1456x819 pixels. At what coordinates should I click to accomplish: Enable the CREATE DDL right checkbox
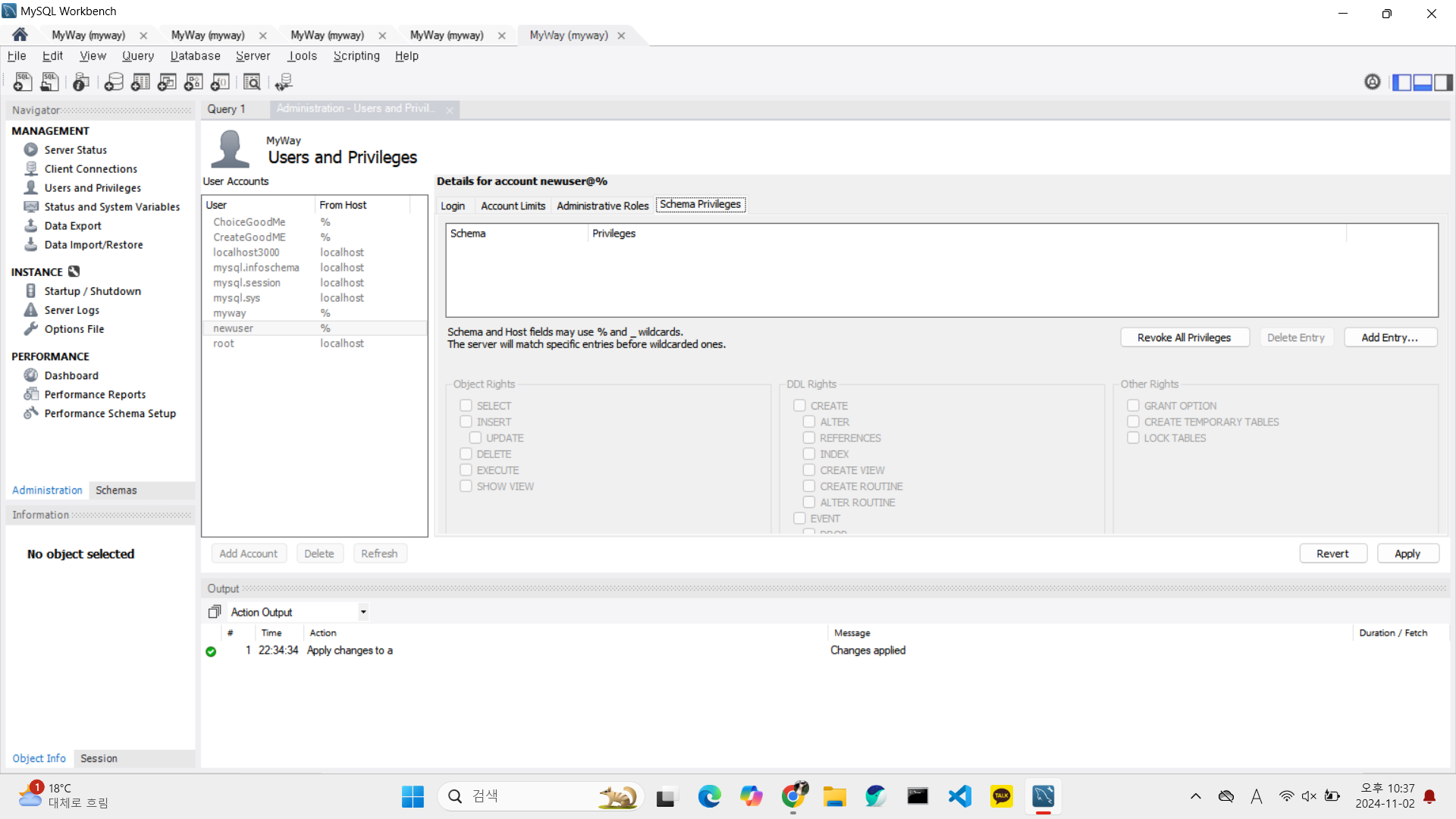pyautogui.click(x=799, y=406)
